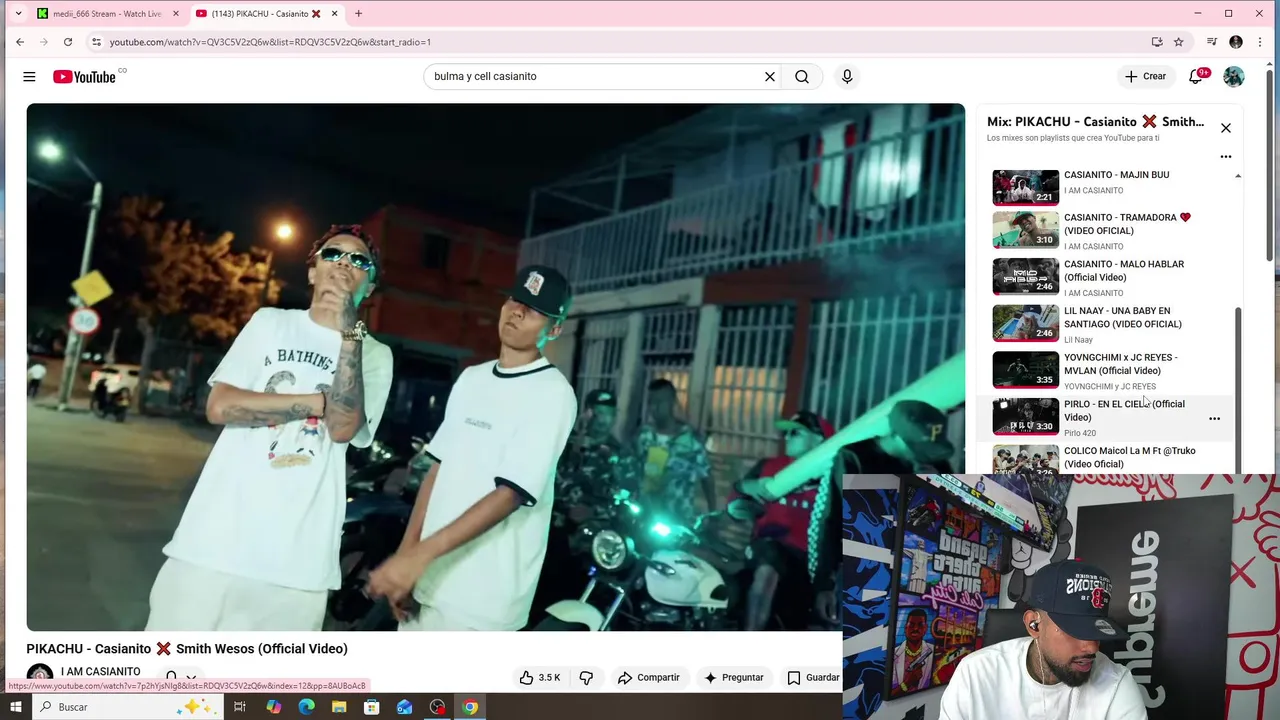Open the OBS Studio taskbar icon
Viewport: 1280px width, 720px height.
(x=438, y=707)
